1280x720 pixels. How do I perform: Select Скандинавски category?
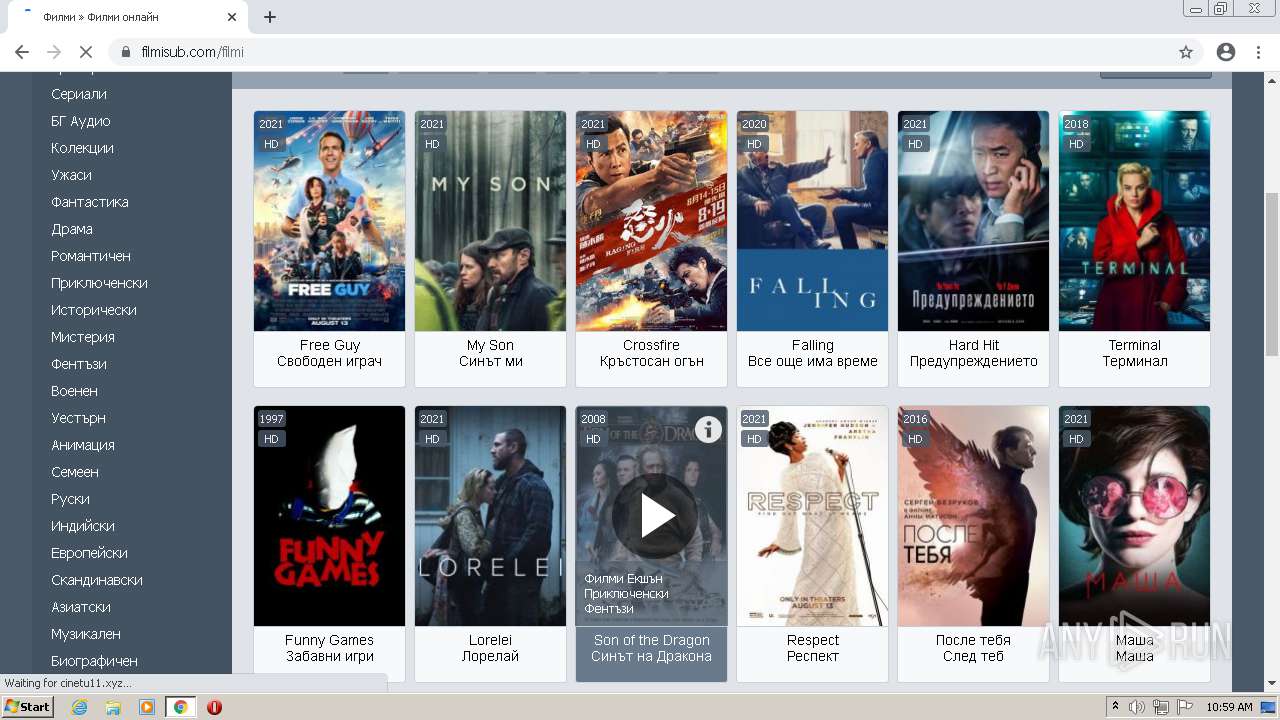click(x=97, y=580)
